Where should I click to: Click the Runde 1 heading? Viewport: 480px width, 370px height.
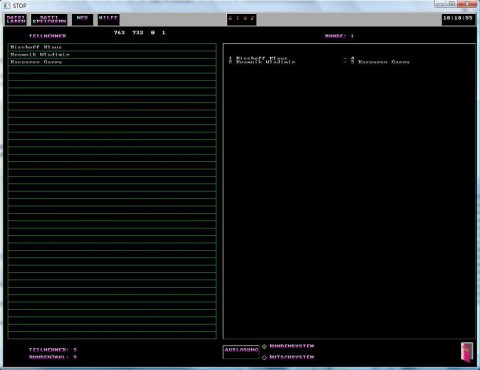tap(339, 36)
